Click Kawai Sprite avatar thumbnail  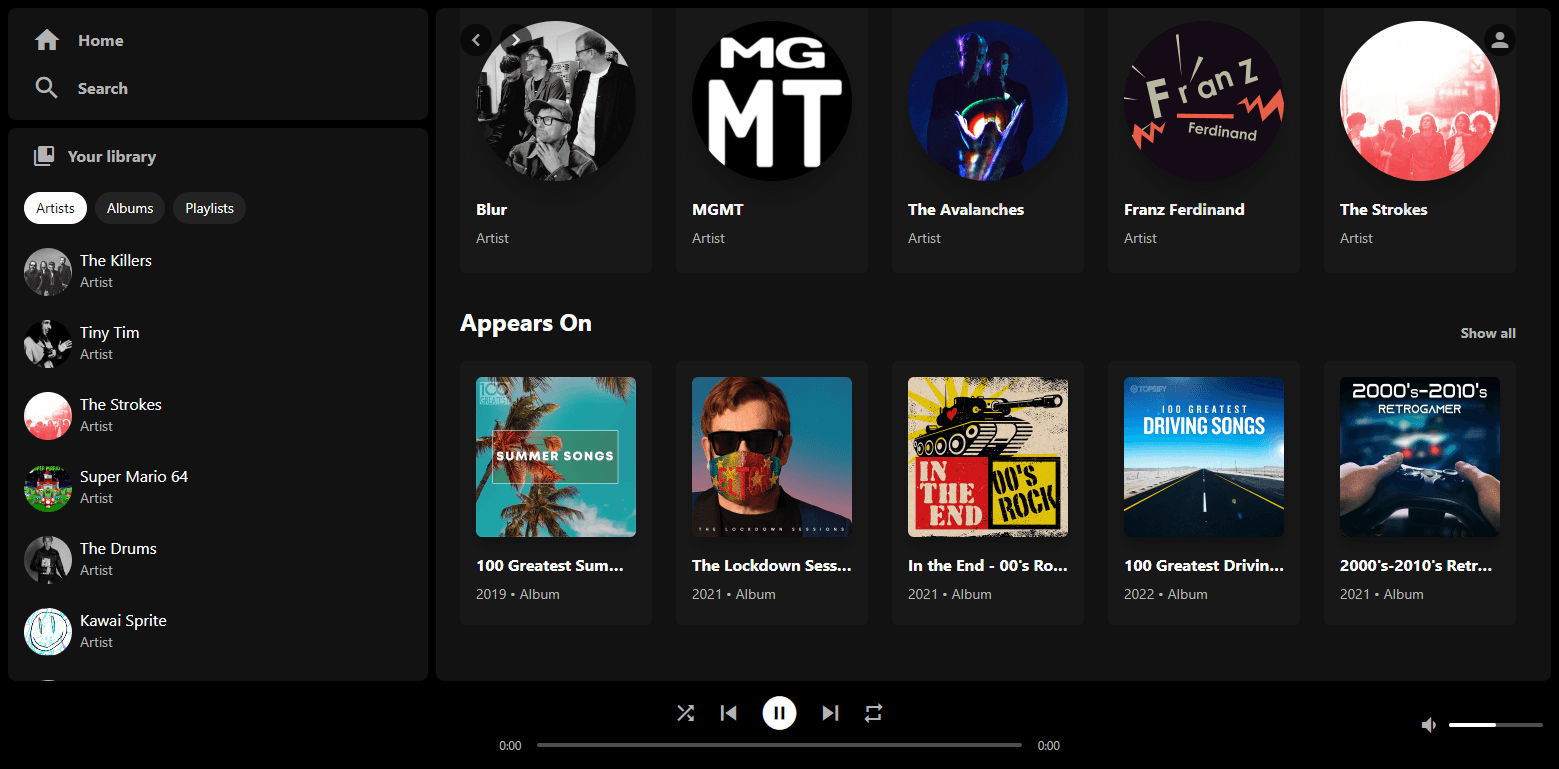click(x=48, y=632)
